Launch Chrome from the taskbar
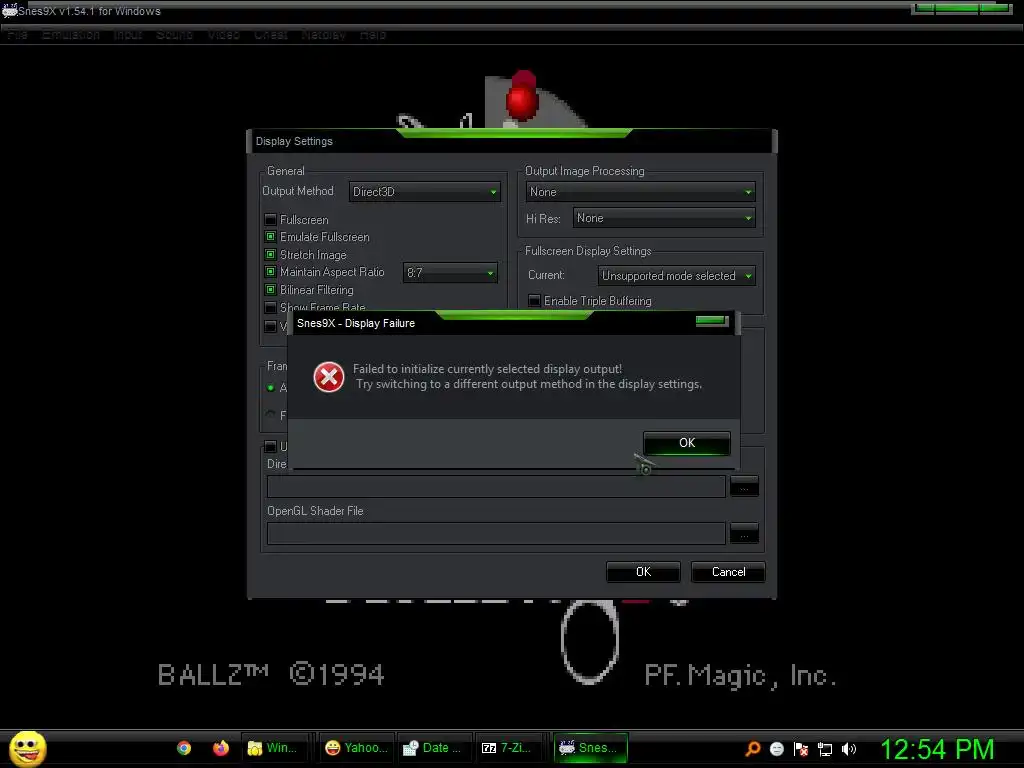 tap(184, 748)
